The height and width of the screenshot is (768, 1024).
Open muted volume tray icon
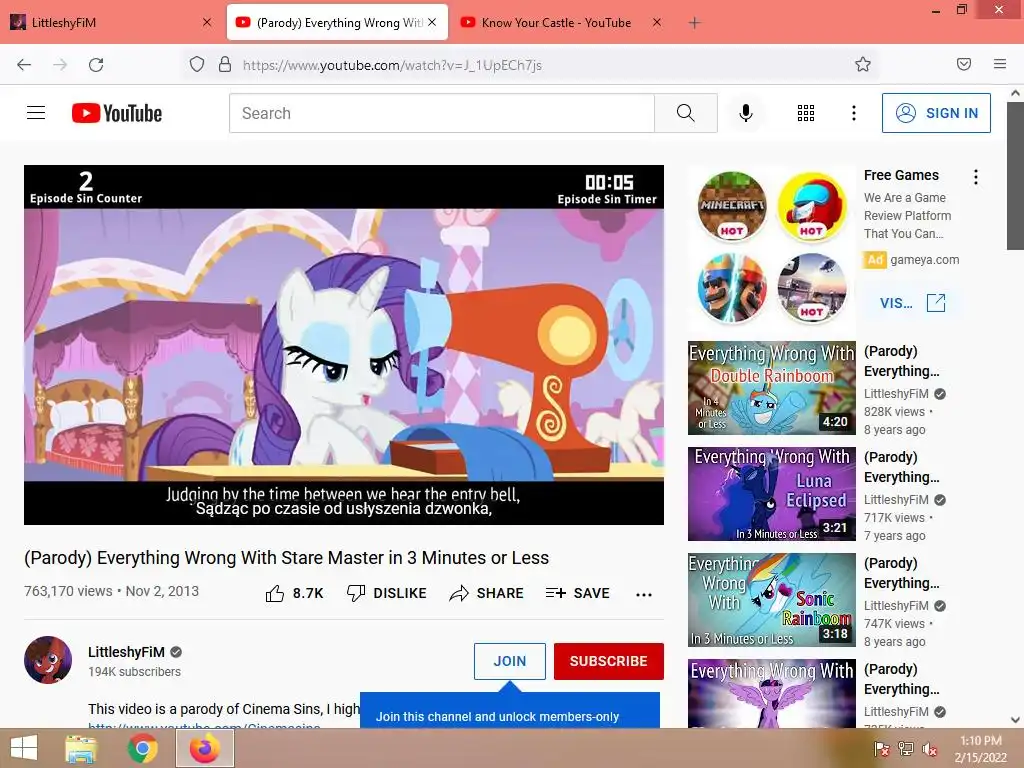click(929, 749)
